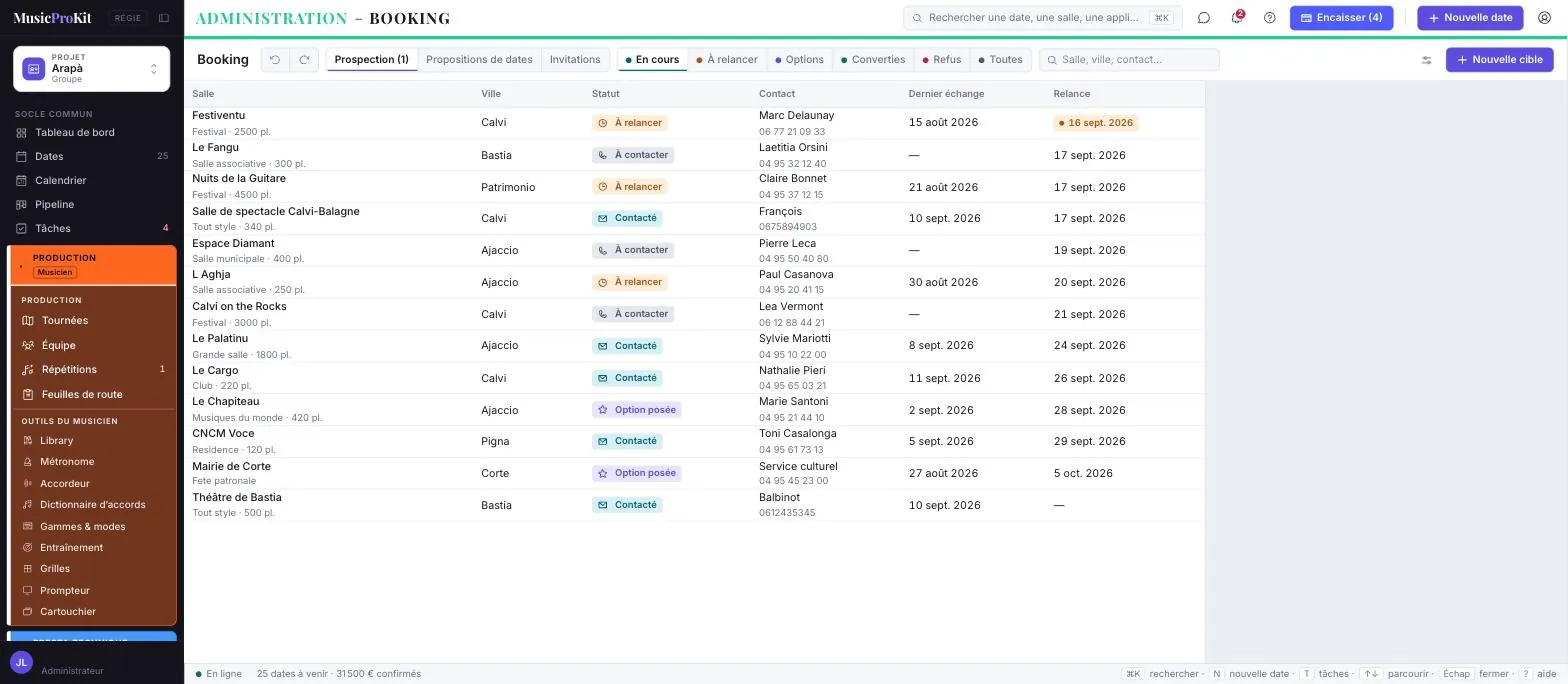Open the display settings sliders icon
This screenshot has width=1568, height=684.
pos(1426,60)
